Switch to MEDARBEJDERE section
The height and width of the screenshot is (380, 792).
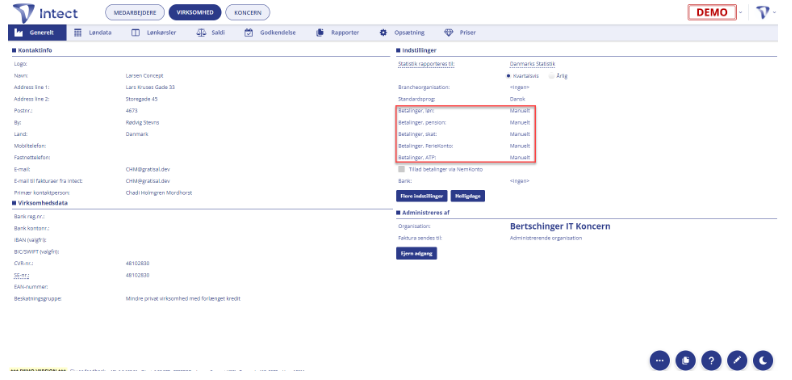pyautogui.click(x=135, y=13)
